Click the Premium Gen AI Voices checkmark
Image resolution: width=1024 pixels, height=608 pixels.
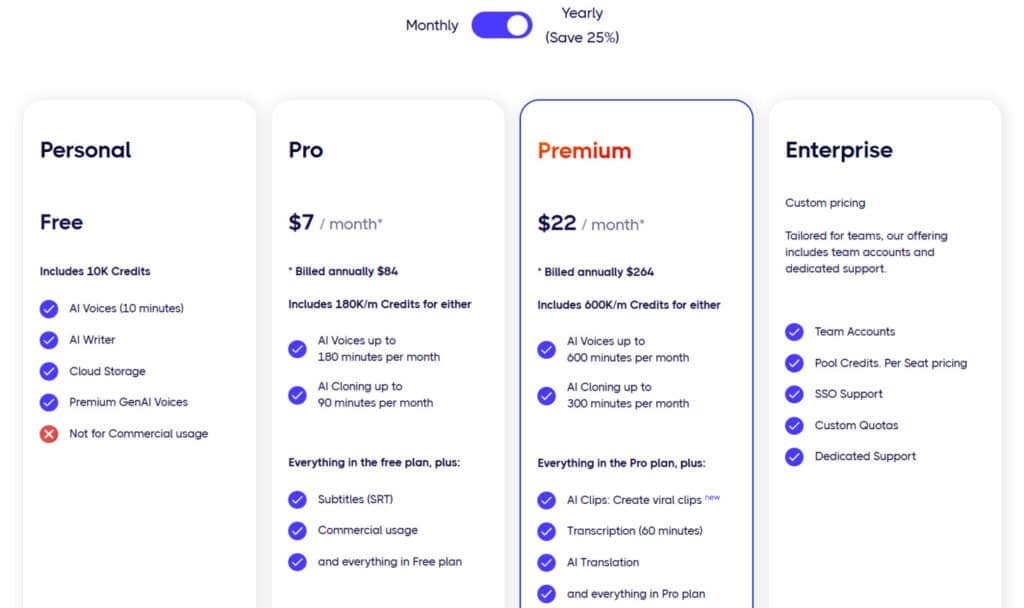pyautogui.click(x=49, y=402)
